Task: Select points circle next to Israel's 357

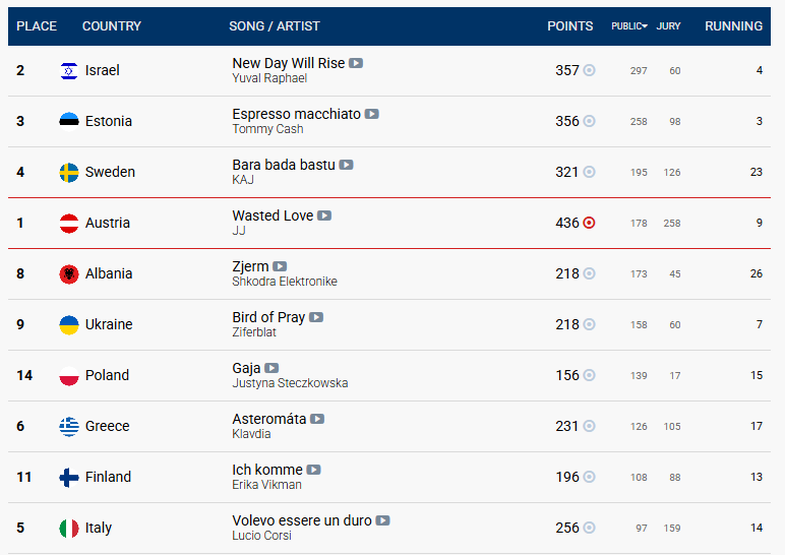Action: coord(589,70)
